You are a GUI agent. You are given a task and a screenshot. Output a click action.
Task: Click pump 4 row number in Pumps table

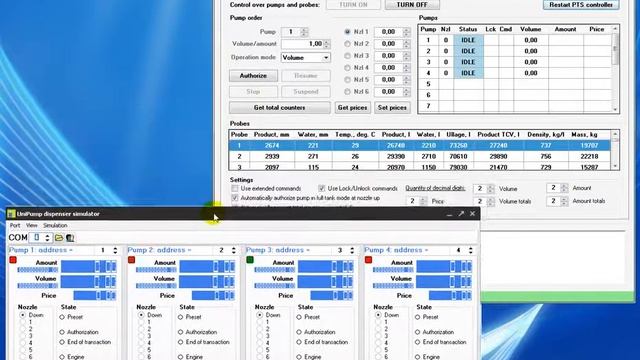(x=428, y=73)
